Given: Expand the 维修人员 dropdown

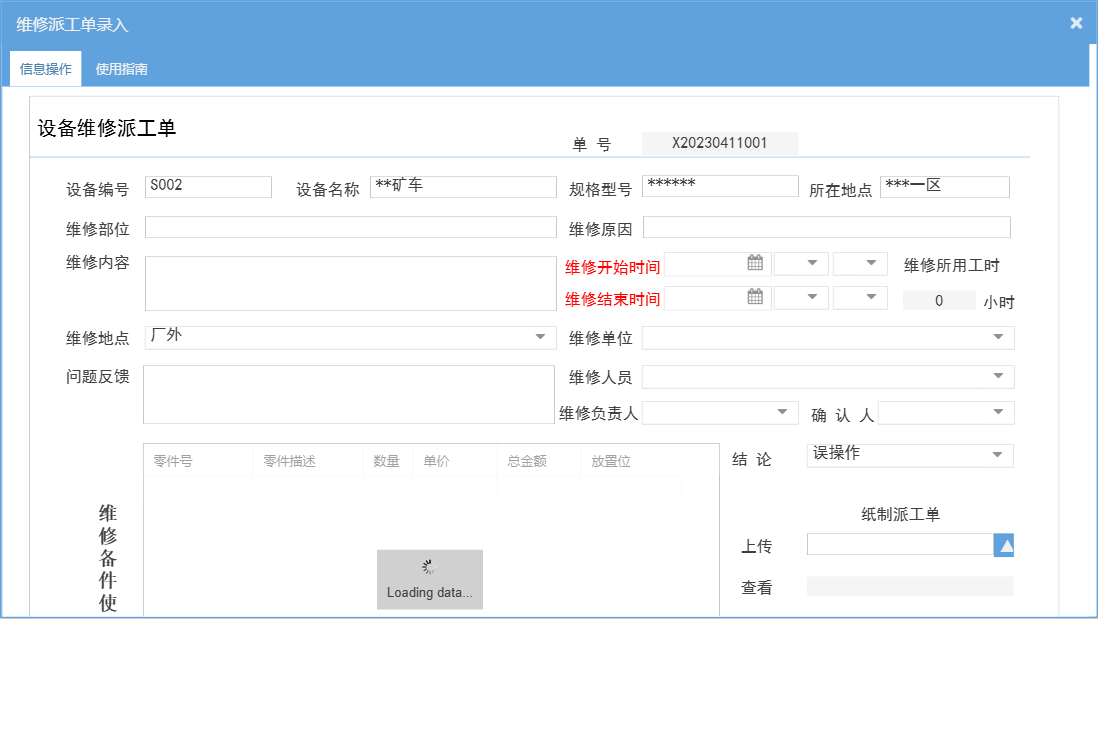Looking at the screenshot, I should [x=997, y=376].
